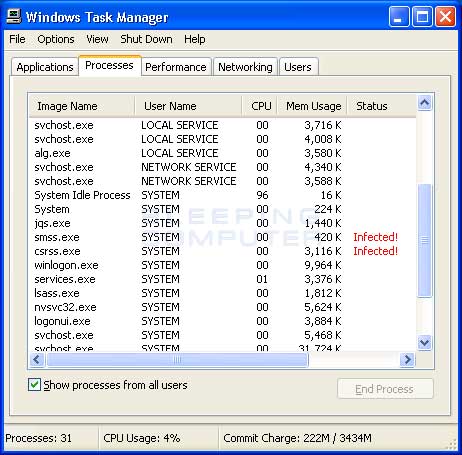The image size is (462, 455).
Task: Toggle Show processes from all users checkbox
Action: [x=34, y=385]
